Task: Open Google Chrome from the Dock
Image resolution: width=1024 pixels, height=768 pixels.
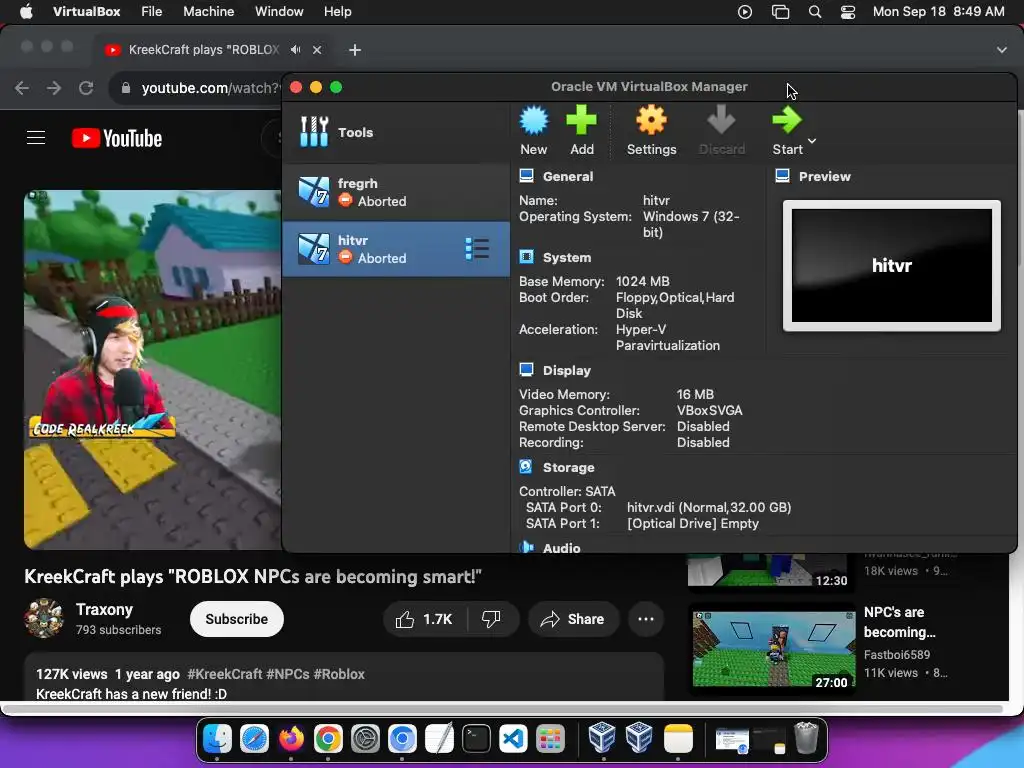Action: tap(328, 739)
